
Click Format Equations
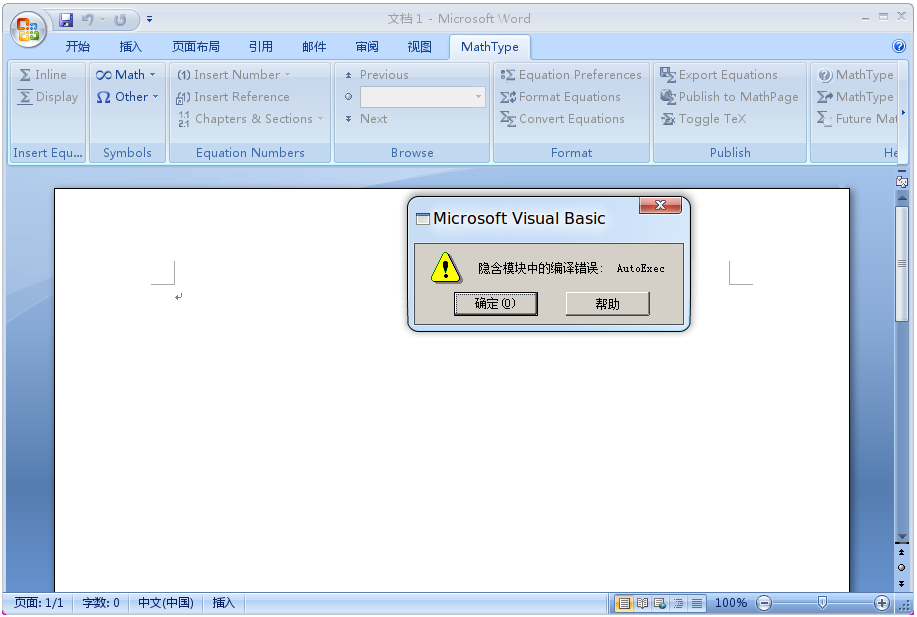coord(560,96)
